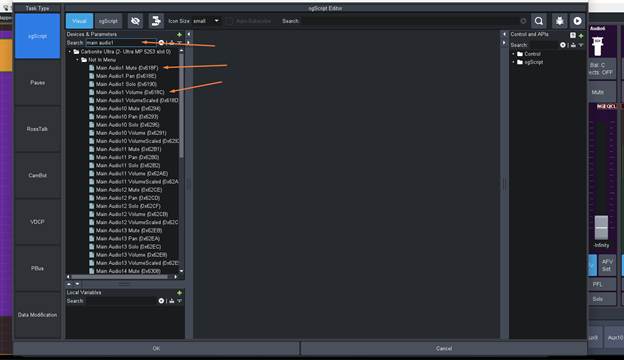Click the magnifier search button in toolbar

tap(539, 21)
